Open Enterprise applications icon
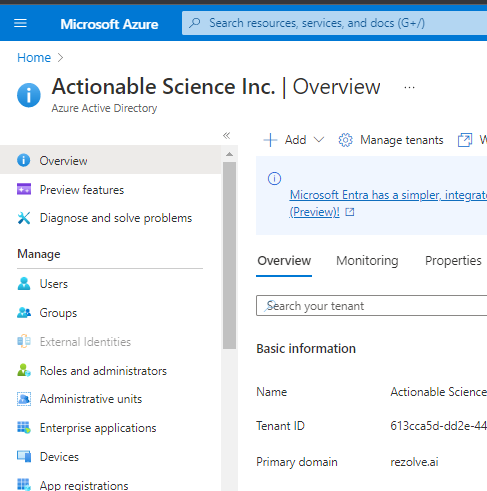Viewport: 487px width, 491px height. [24, 427]
